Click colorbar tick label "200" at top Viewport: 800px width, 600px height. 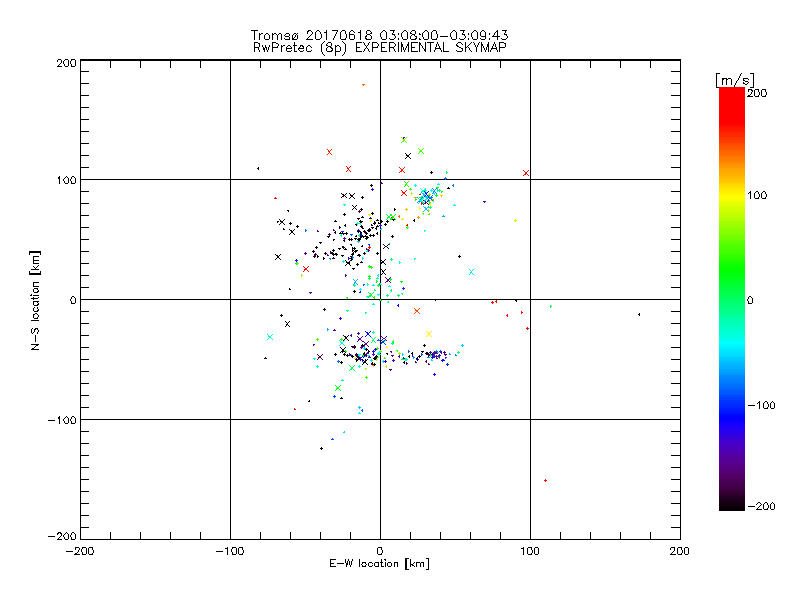[757, 93]
